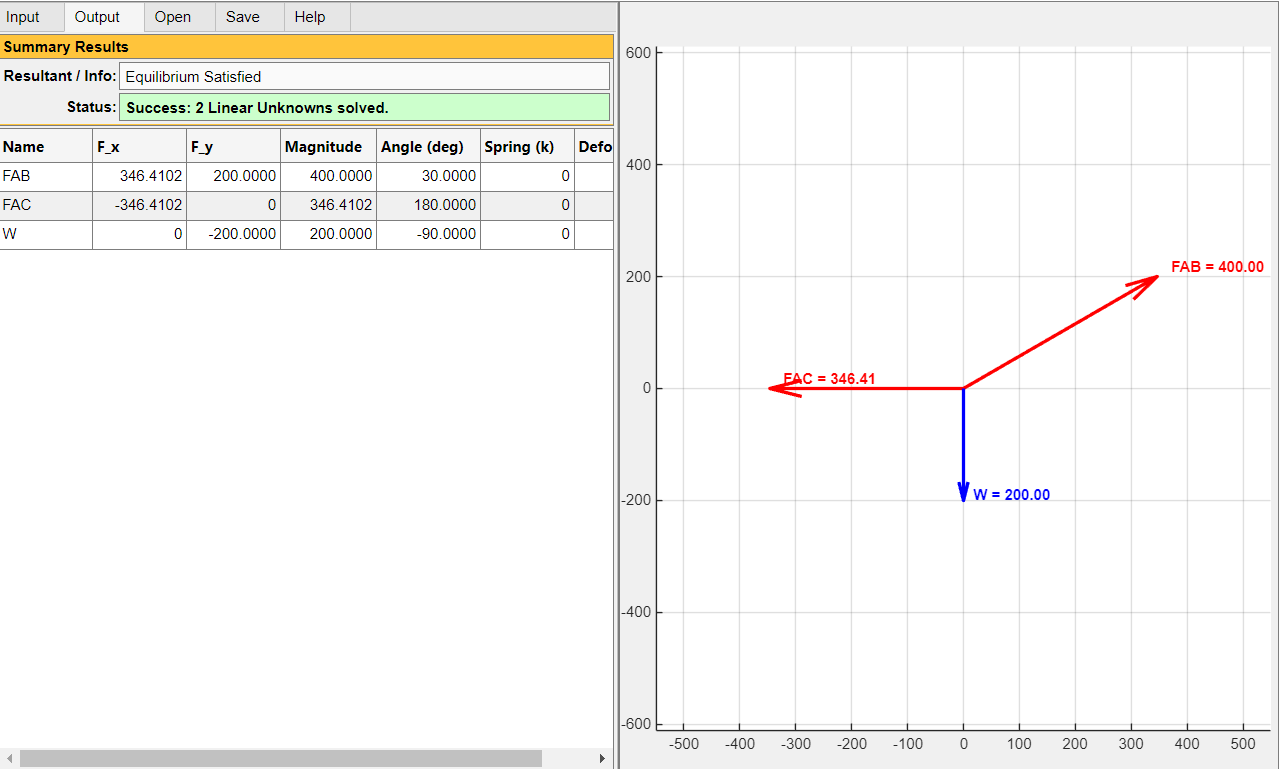Click the Angle (deg) column header
The image size is (1279, 769).
coord(428,146)
